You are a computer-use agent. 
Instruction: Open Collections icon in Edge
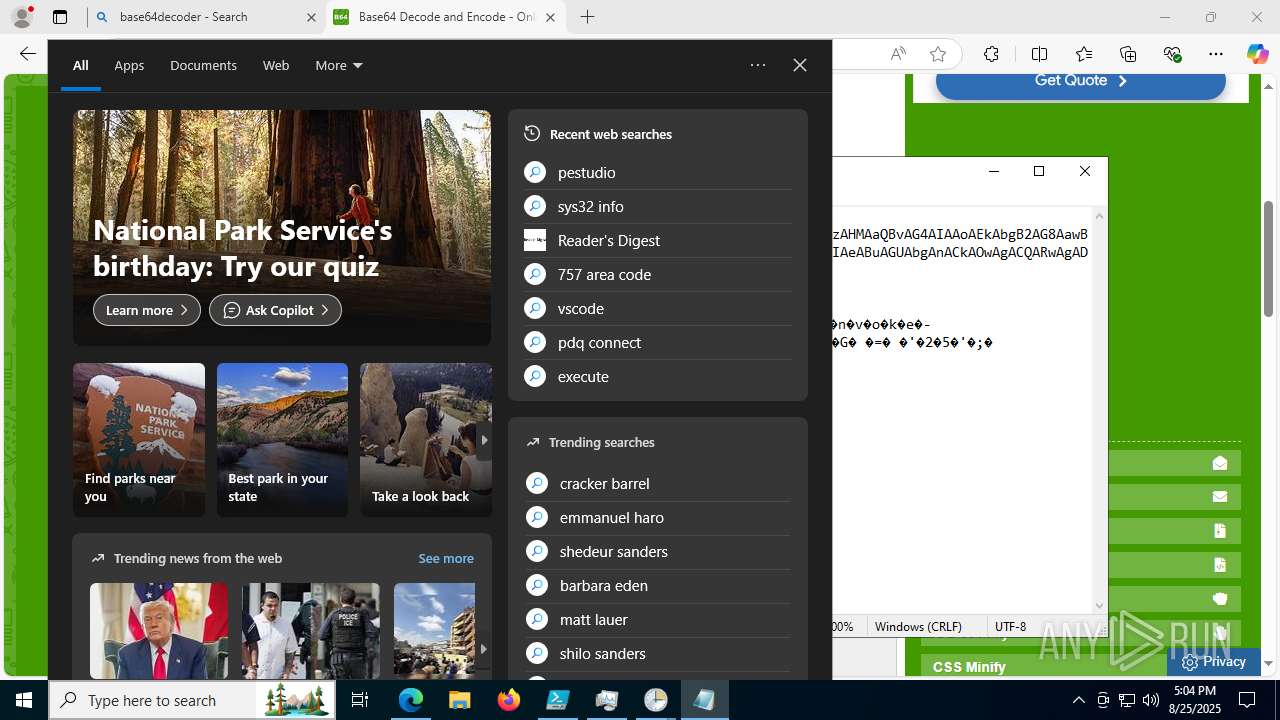tap(1128, 54)
